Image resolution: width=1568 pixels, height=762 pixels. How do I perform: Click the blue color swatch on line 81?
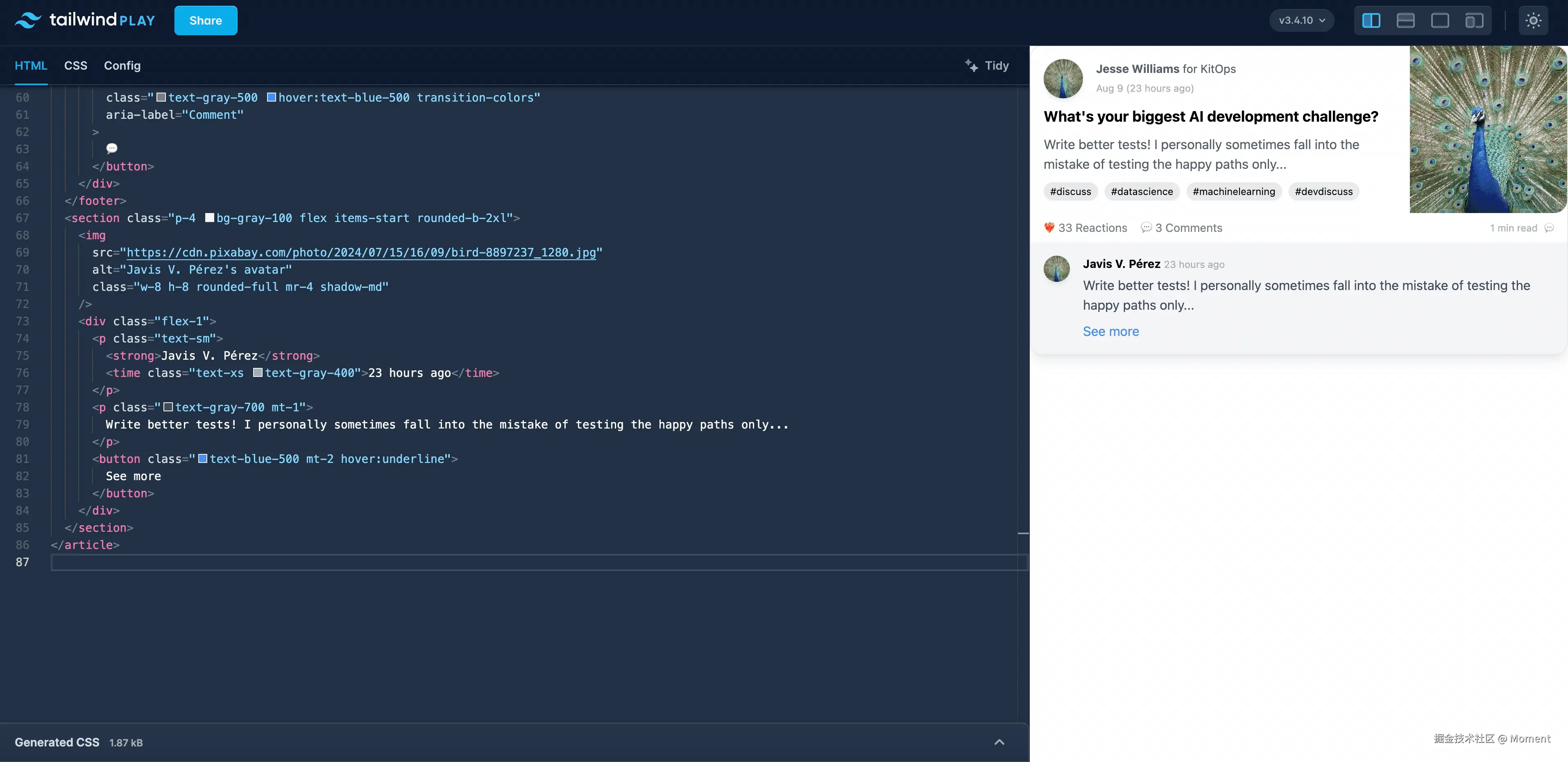click(203, 458)
